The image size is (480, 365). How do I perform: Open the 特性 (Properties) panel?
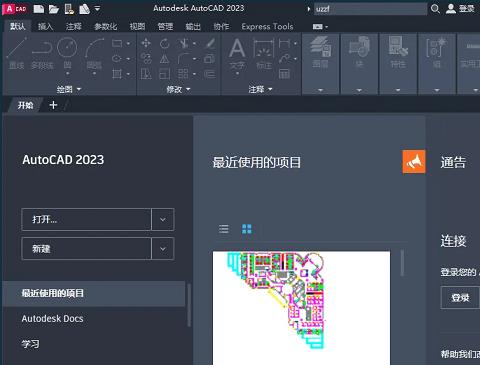[x=398, y=63]
